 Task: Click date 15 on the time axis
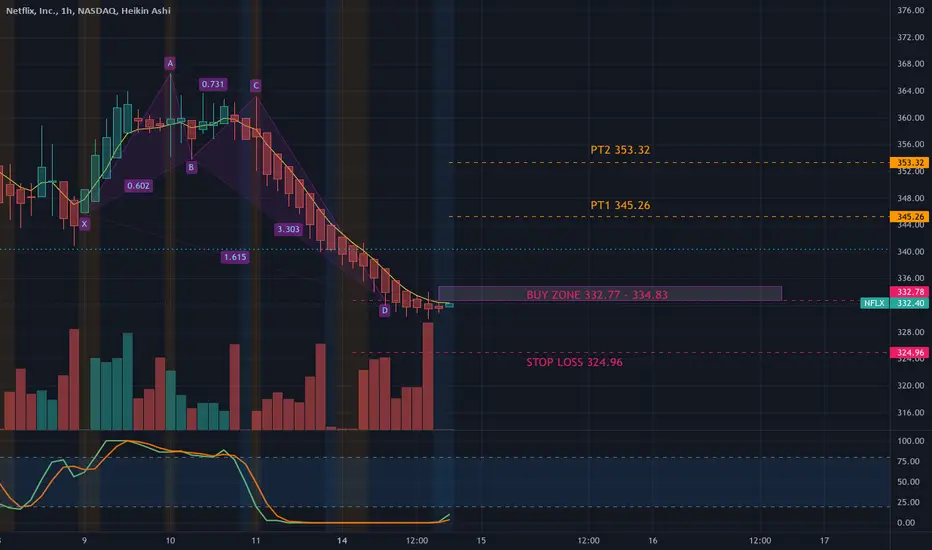pos(481,540)
